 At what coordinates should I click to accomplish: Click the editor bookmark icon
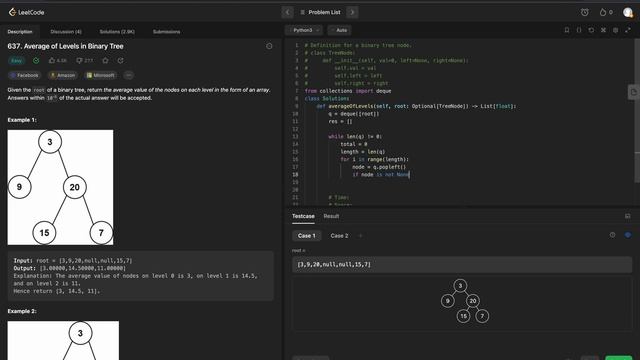567,30
